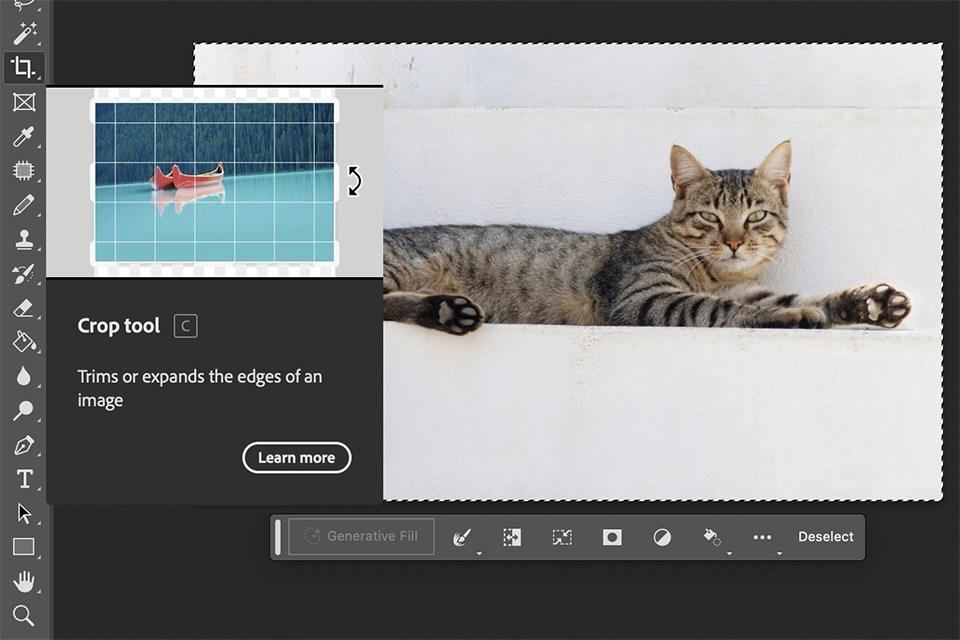This screenshot has height=640, width=960.
Task: Expand the fill tool dropdown caret
Action: point(729,551)
